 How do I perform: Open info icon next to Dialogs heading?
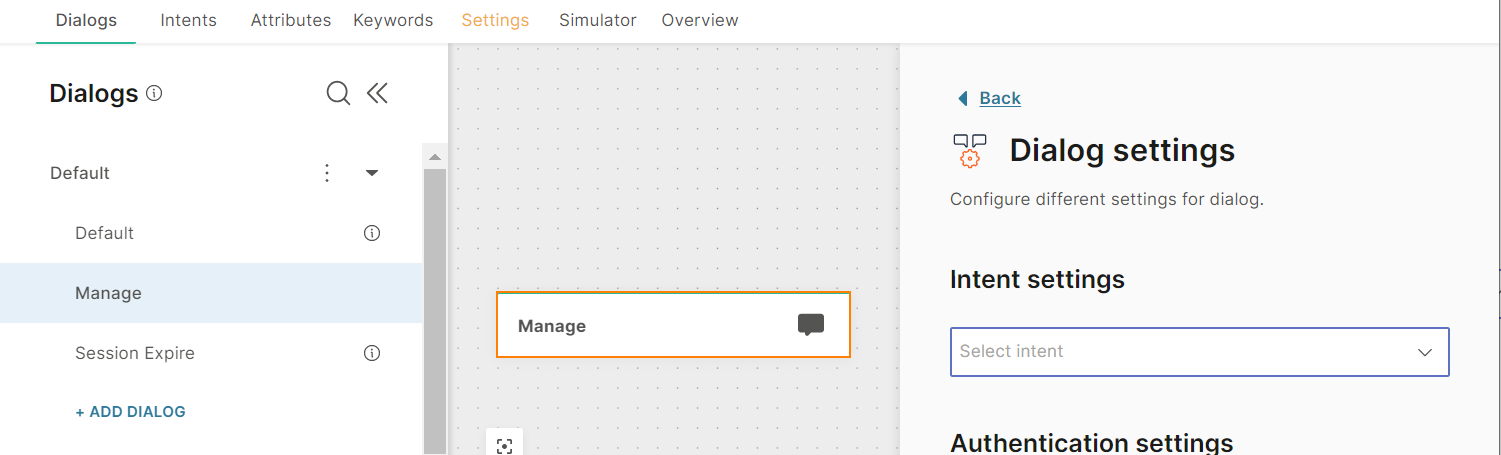tap(154, 93)
